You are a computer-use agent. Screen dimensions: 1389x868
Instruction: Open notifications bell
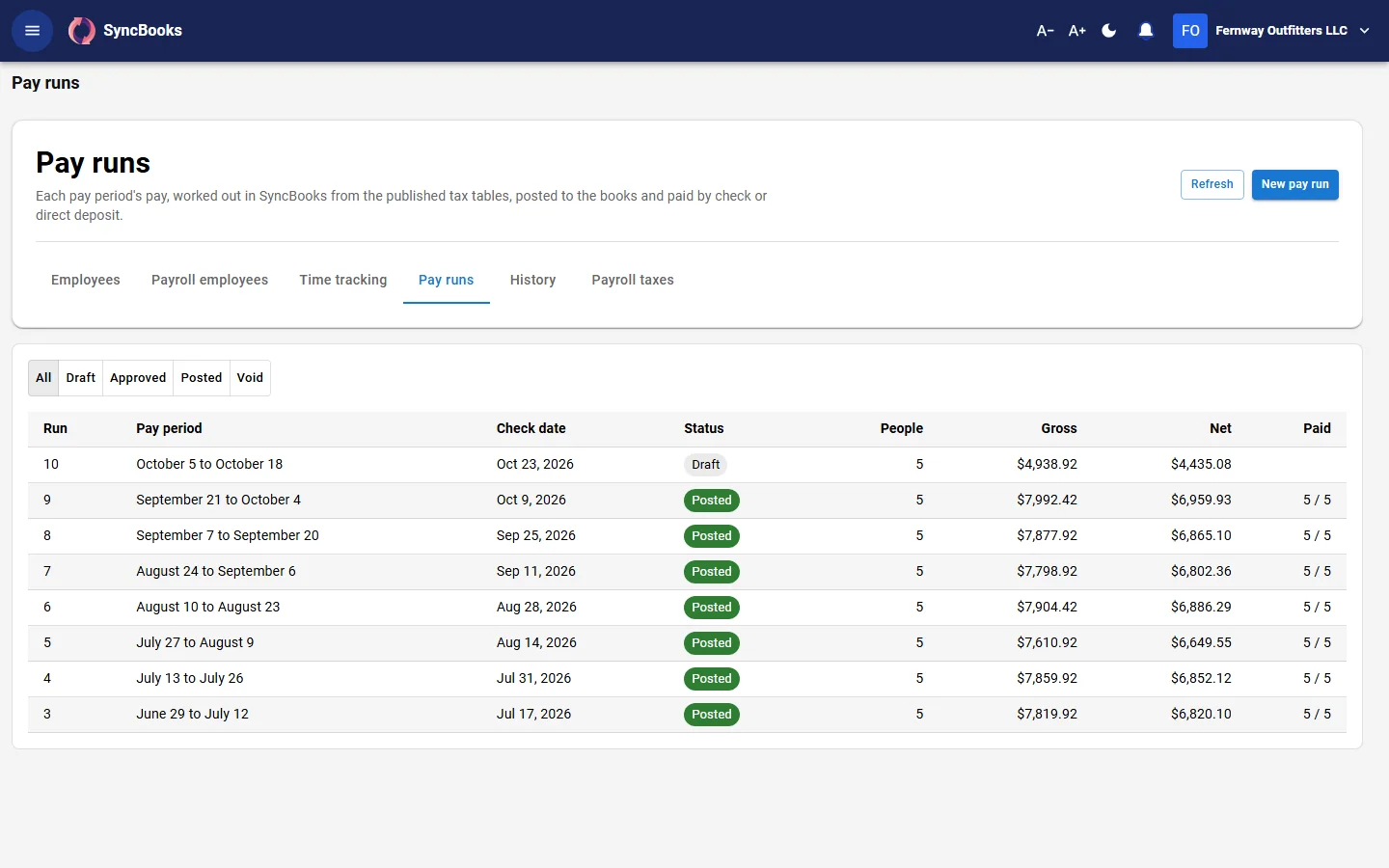pos(1146,31)
